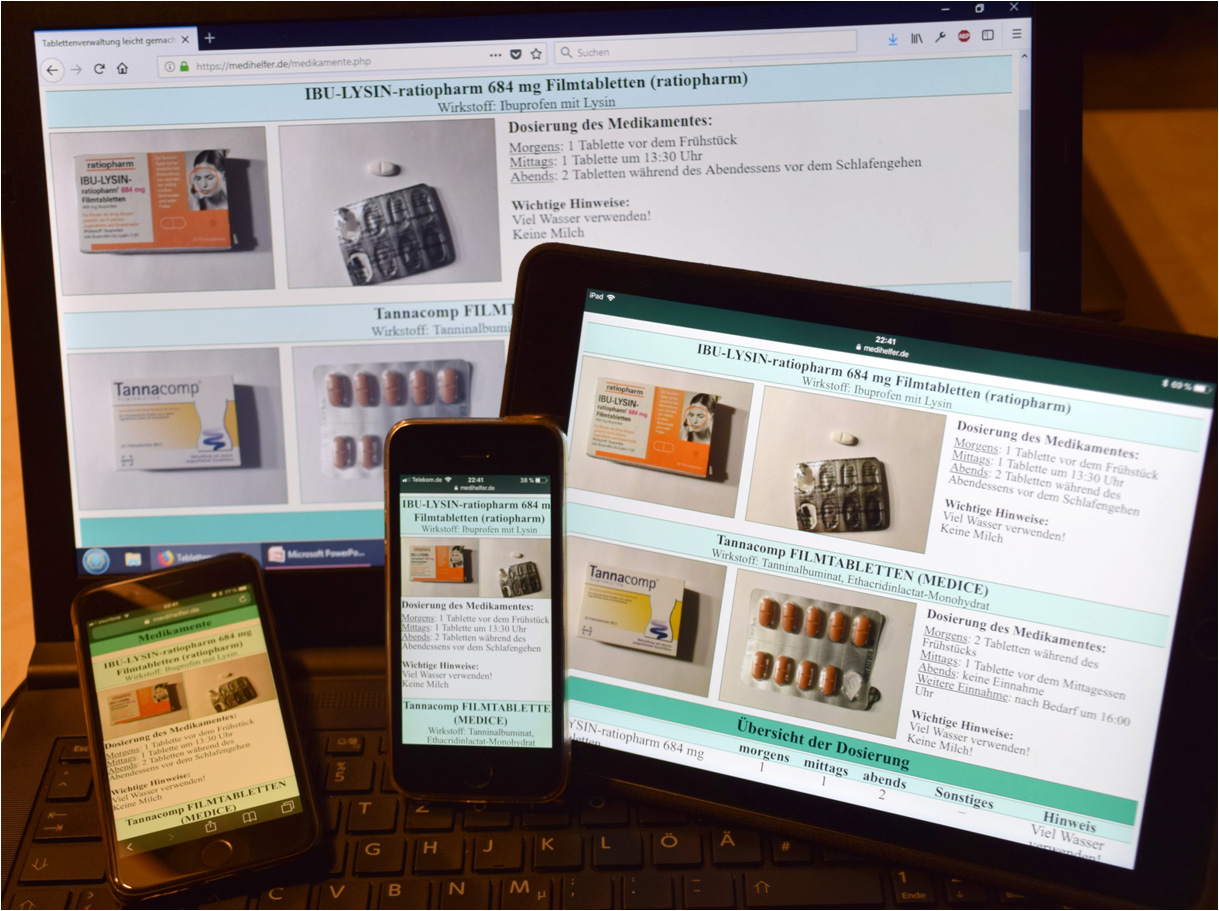1219x911 pixels.
Task: Tap the Safari back arrow on the left phone
Action: pyautogui.click(x=131, y=846)
